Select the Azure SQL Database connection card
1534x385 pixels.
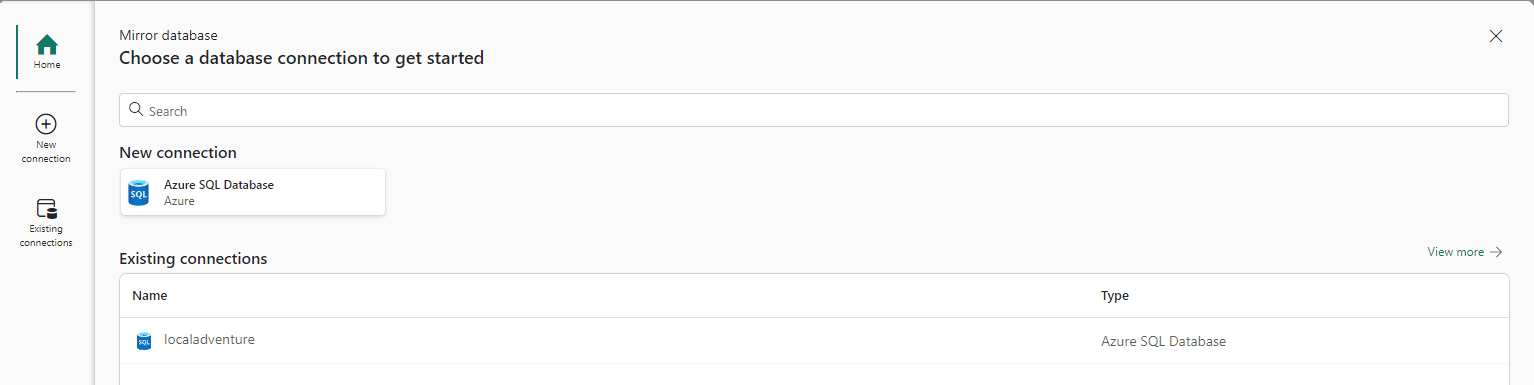coord(253,192)
